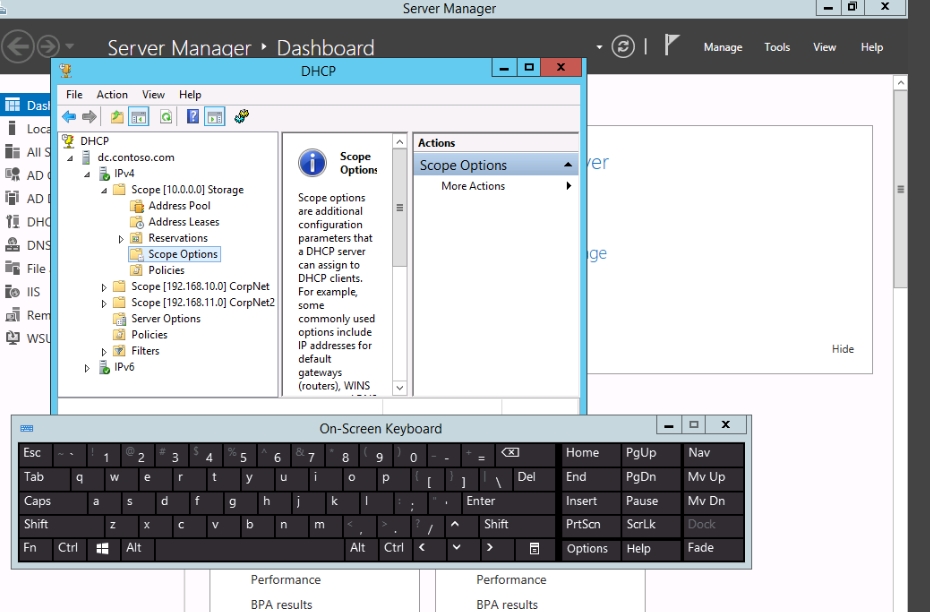Click the Server Manager refresh icon
This screenshot has width=930, height=612.
click(623, 46)
